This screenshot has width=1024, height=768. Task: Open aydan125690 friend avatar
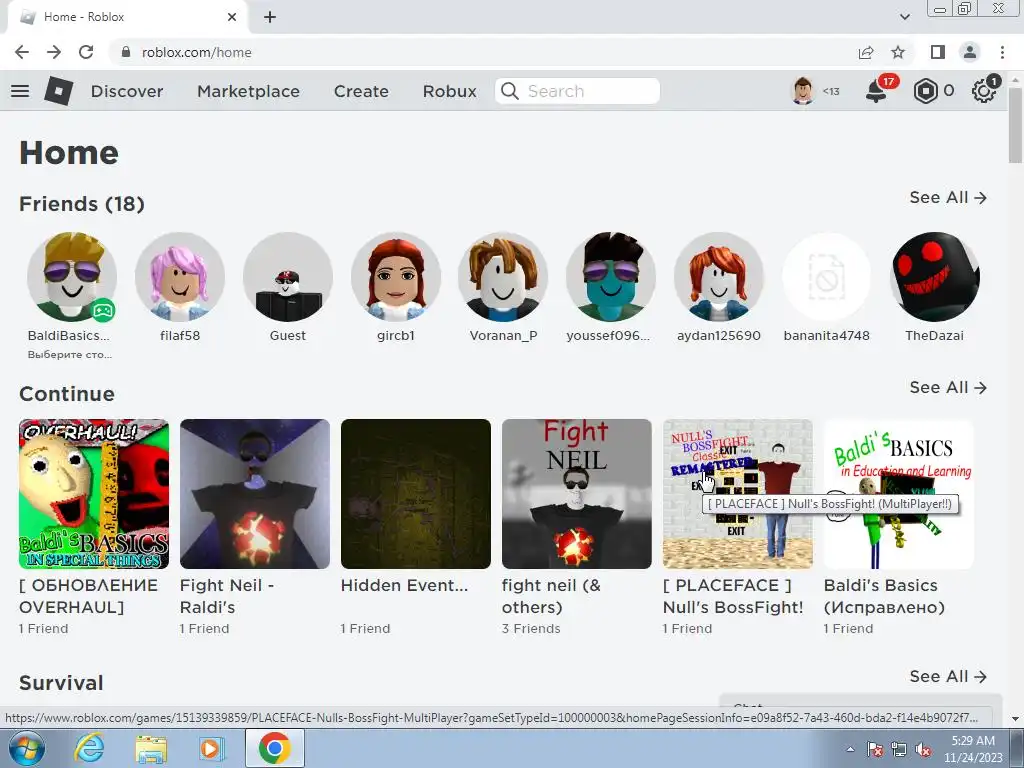(718, 277)
